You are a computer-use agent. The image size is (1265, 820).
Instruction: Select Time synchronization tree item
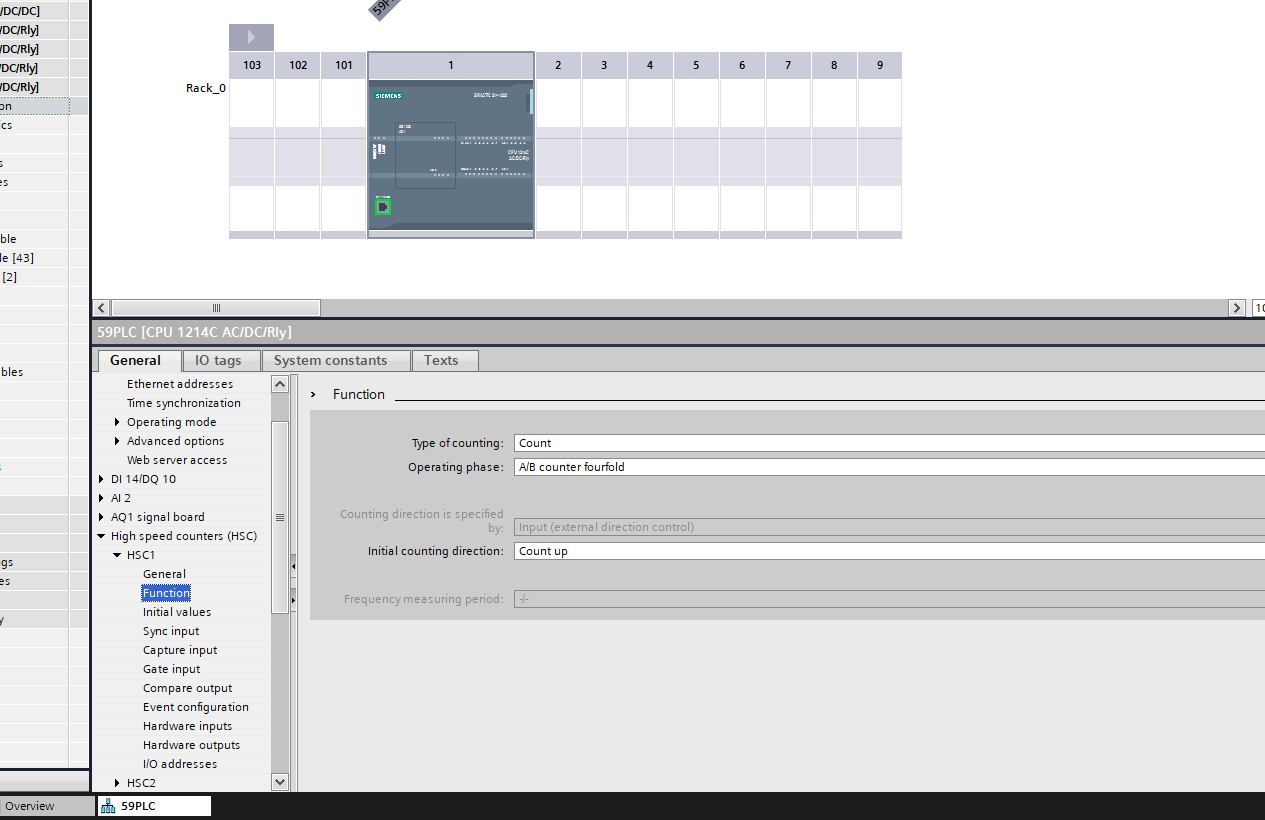coord(184,403)
